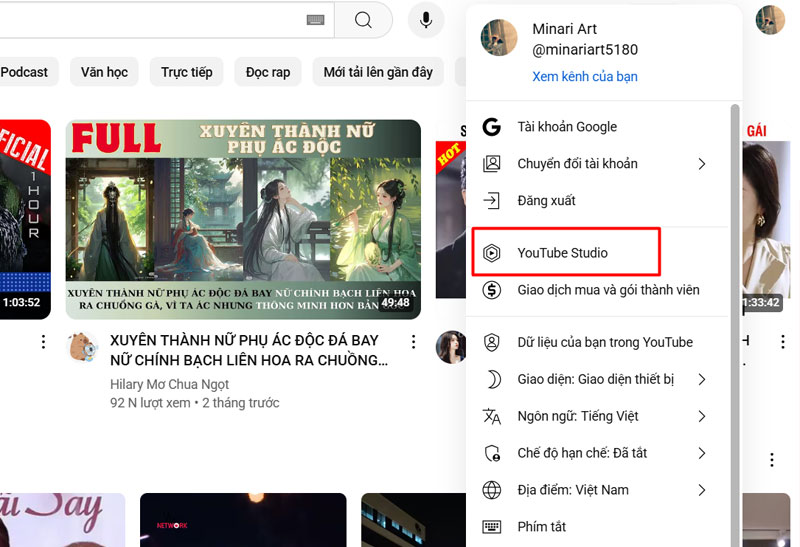Open Tài khoản Google menu entry

click(598, 127)
